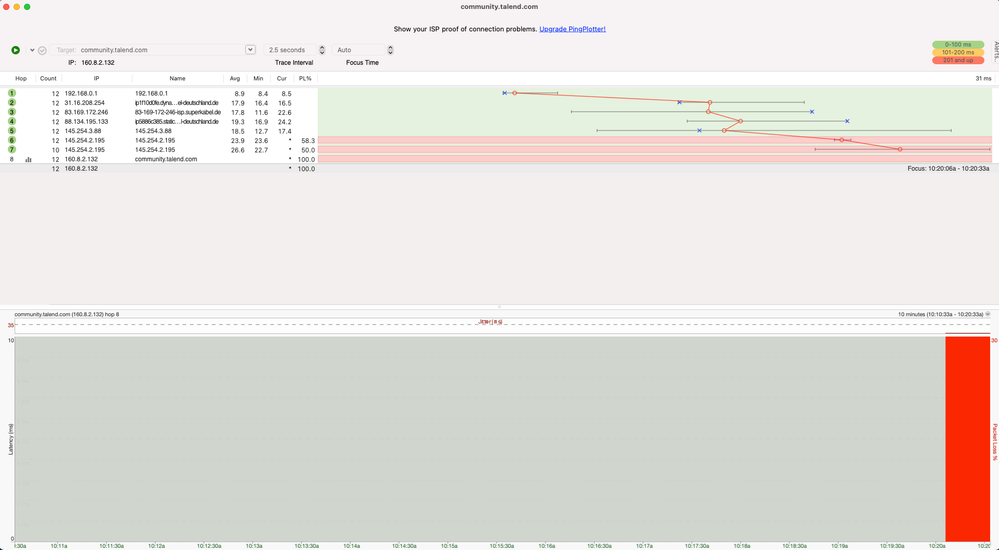
Task: Click the green hop 3 badge
Action: 11,112
